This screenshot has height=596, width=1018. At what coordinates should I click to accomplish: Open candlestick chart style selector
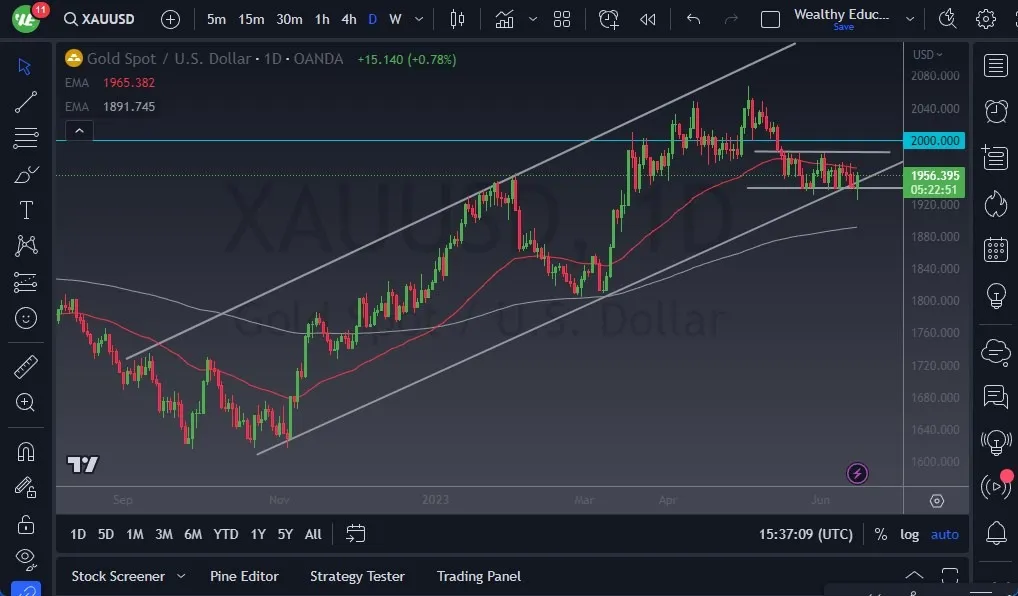coord(457,19)
